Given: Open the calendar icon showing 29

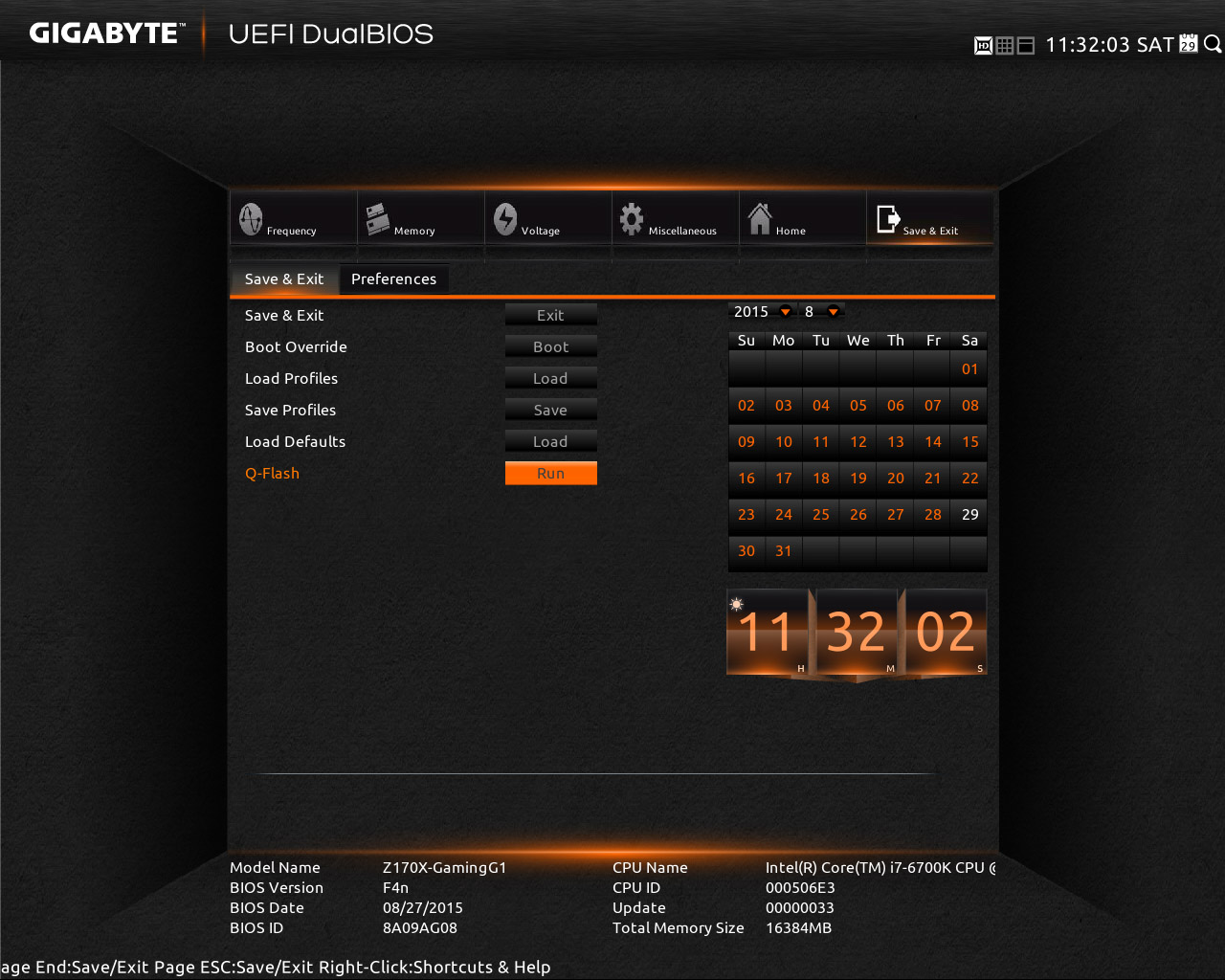Looking at the screenshot, I should click(1188, 44).
